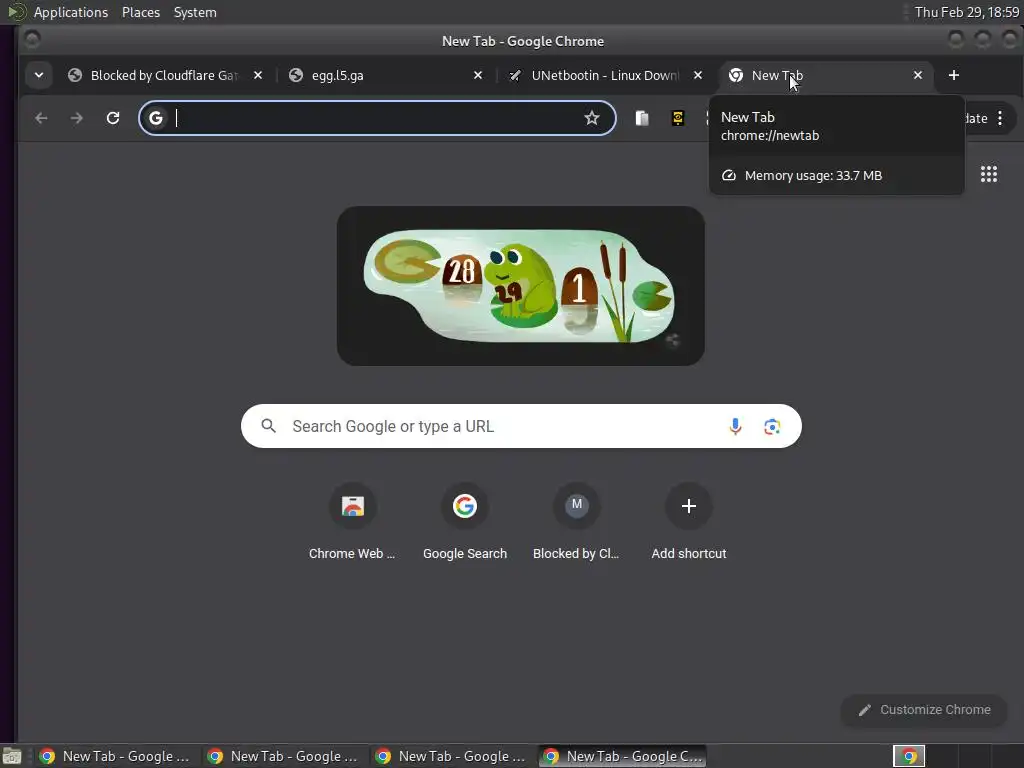
Task: Click the magnifier icon in the search box
Action: pos(268,426)
